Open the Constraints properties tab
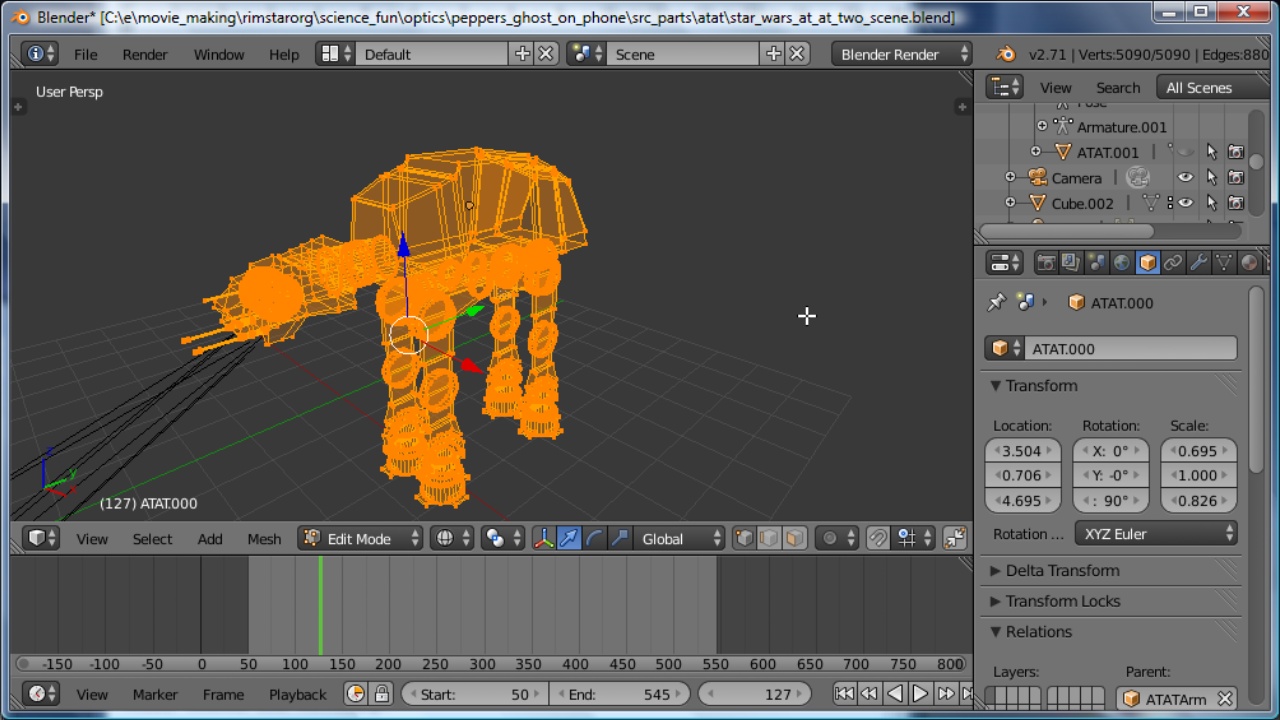Viewport: 1280px width, 720px height. 1173,262
